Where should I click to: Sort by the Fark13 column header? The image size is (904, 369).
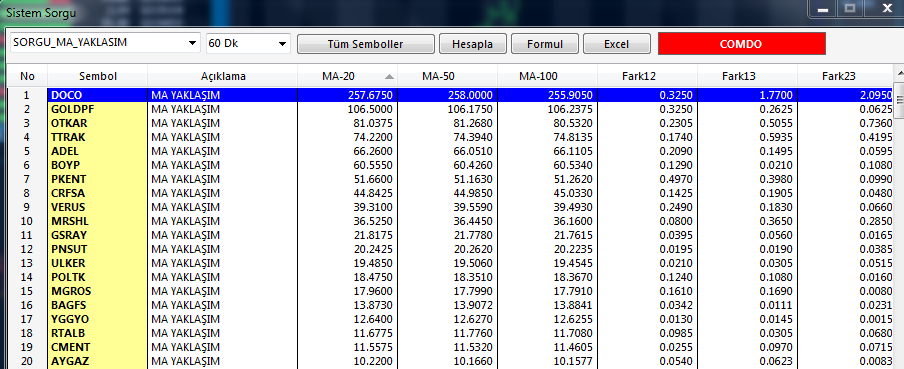tap(747, 76)
